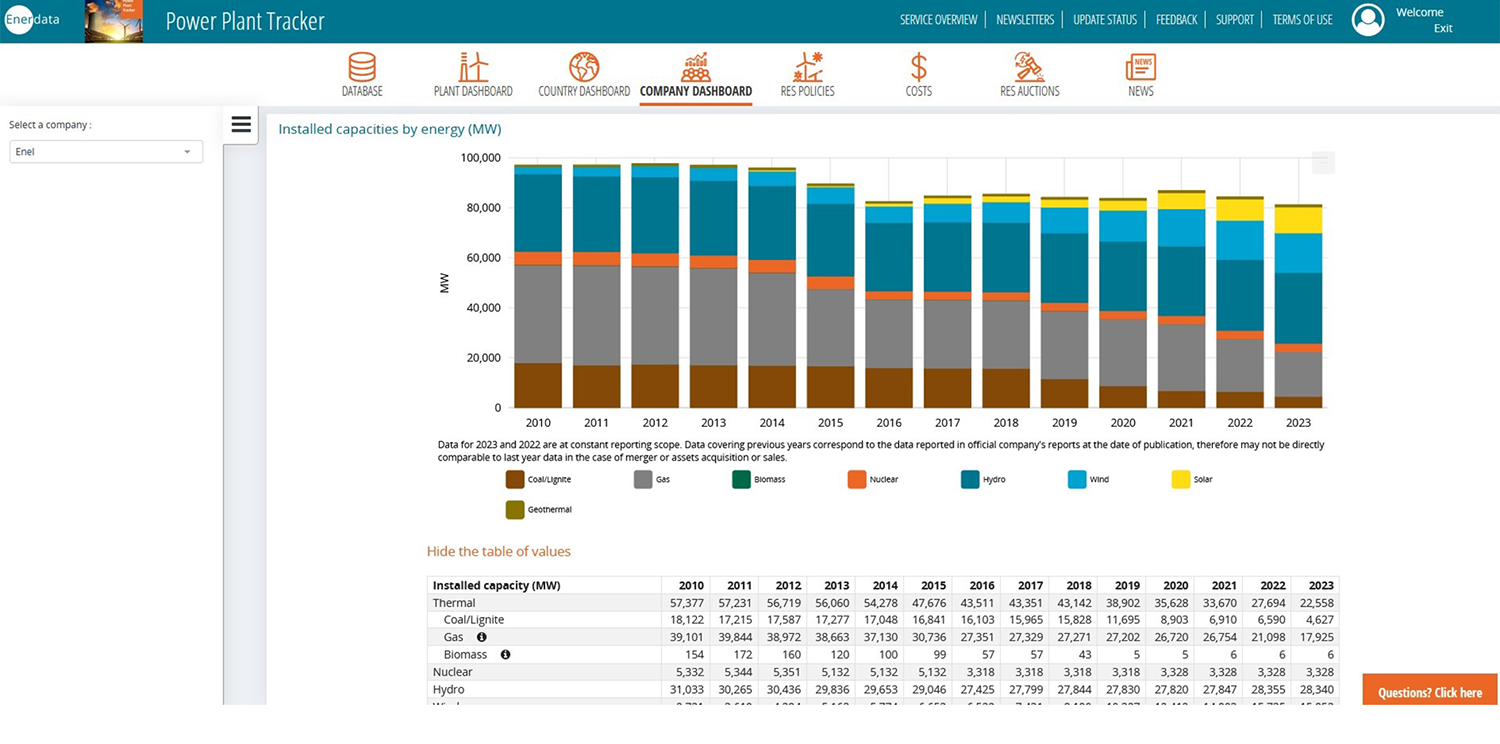Open Newsletters link
The width and height of the screenshot is (1500, 744).
pos(1025,20)
